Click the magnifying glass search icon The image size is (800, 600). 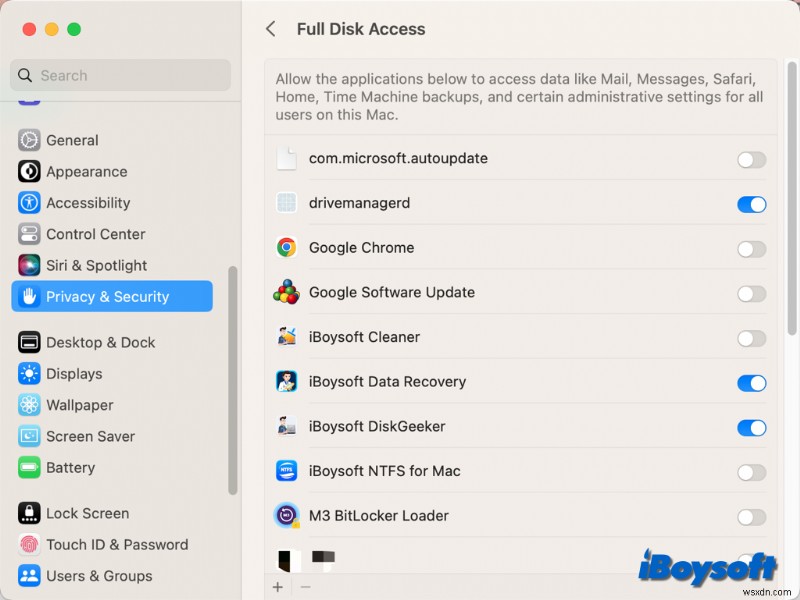(x=24, y=76)
